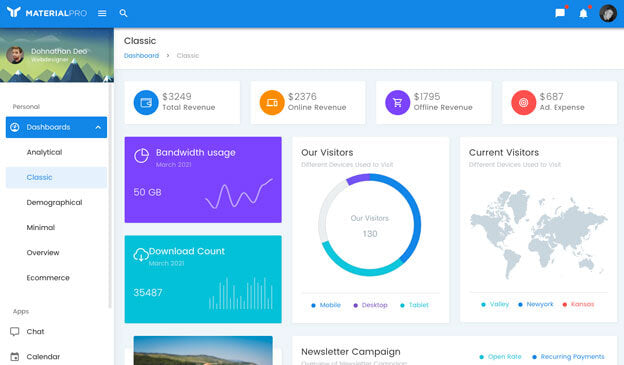Open the Calendar app label
Image resolution: width=624 pixels, height=365 pixels.
click(x=43, y=357)
